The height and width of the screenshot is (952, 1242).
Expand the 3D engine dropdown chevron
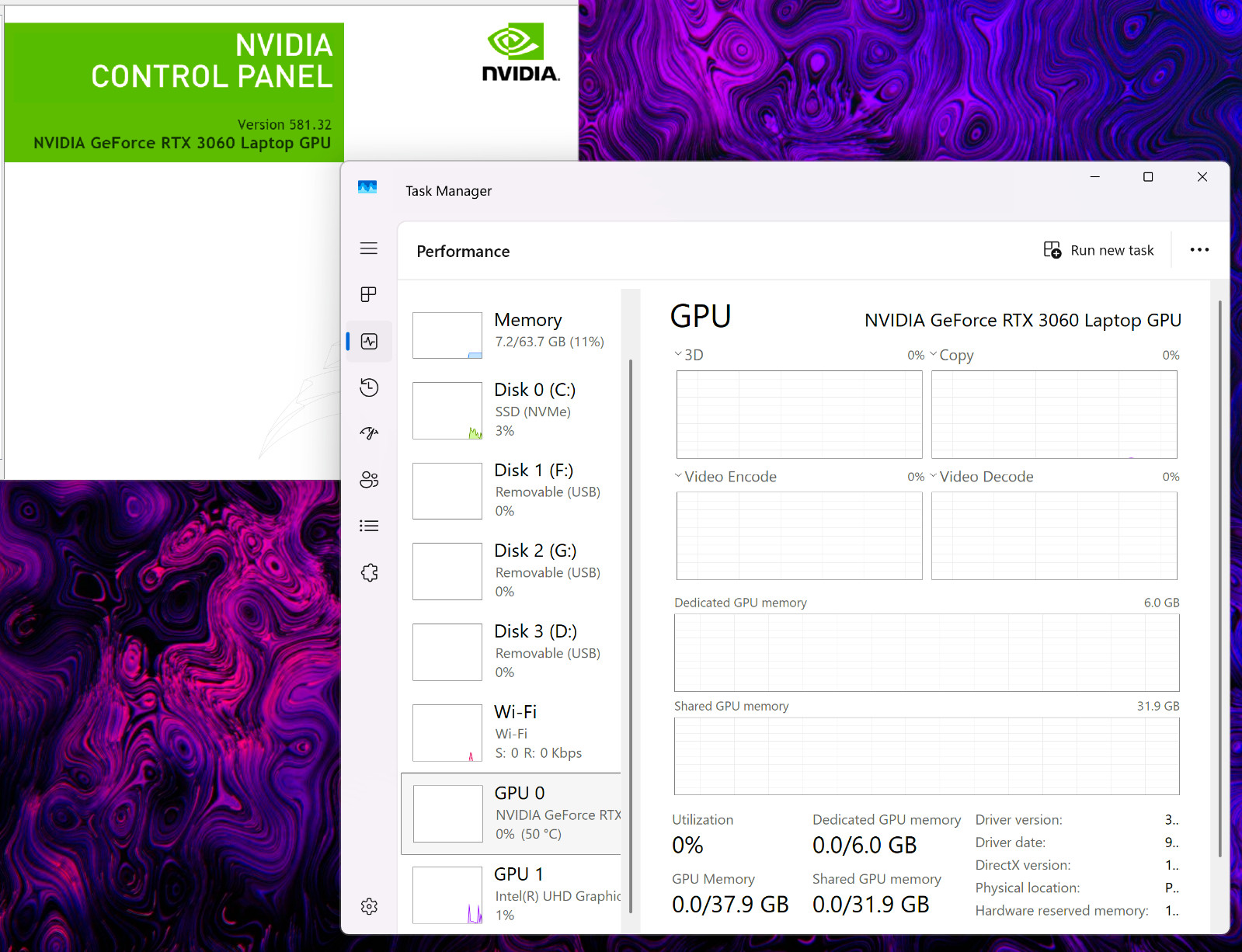coord(678,354)
